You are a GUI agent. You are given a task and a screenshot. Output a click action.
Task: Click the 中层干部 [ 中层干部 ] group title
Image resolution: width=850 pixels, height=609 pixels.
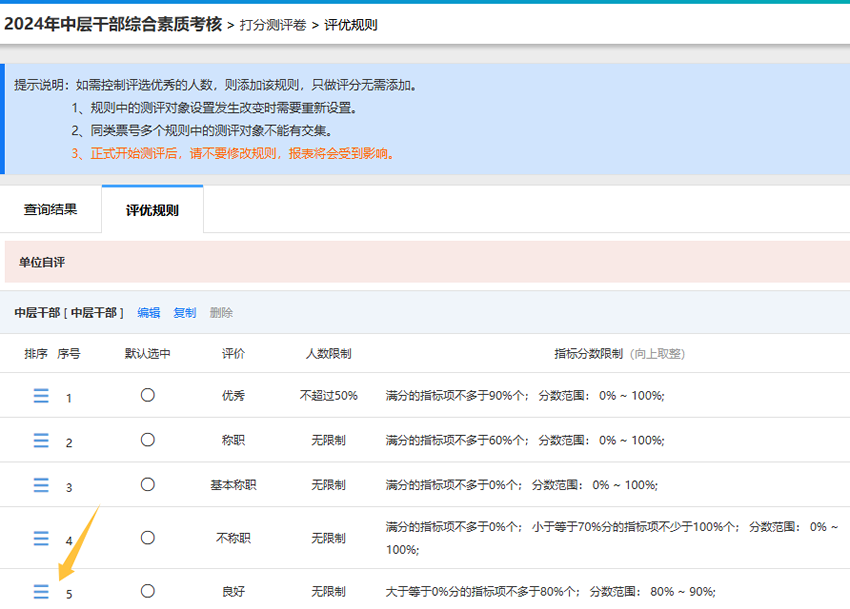coord(69,313)
